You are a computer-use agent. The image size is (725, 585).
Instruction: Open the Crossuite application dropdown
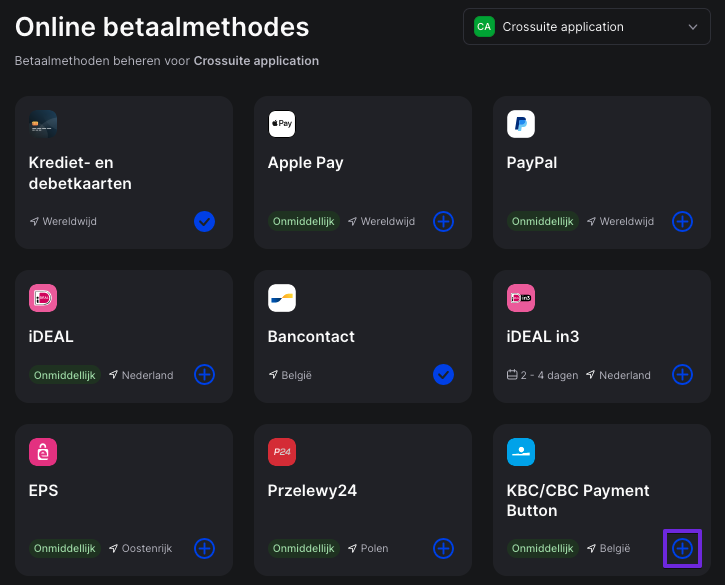[586, 27]
